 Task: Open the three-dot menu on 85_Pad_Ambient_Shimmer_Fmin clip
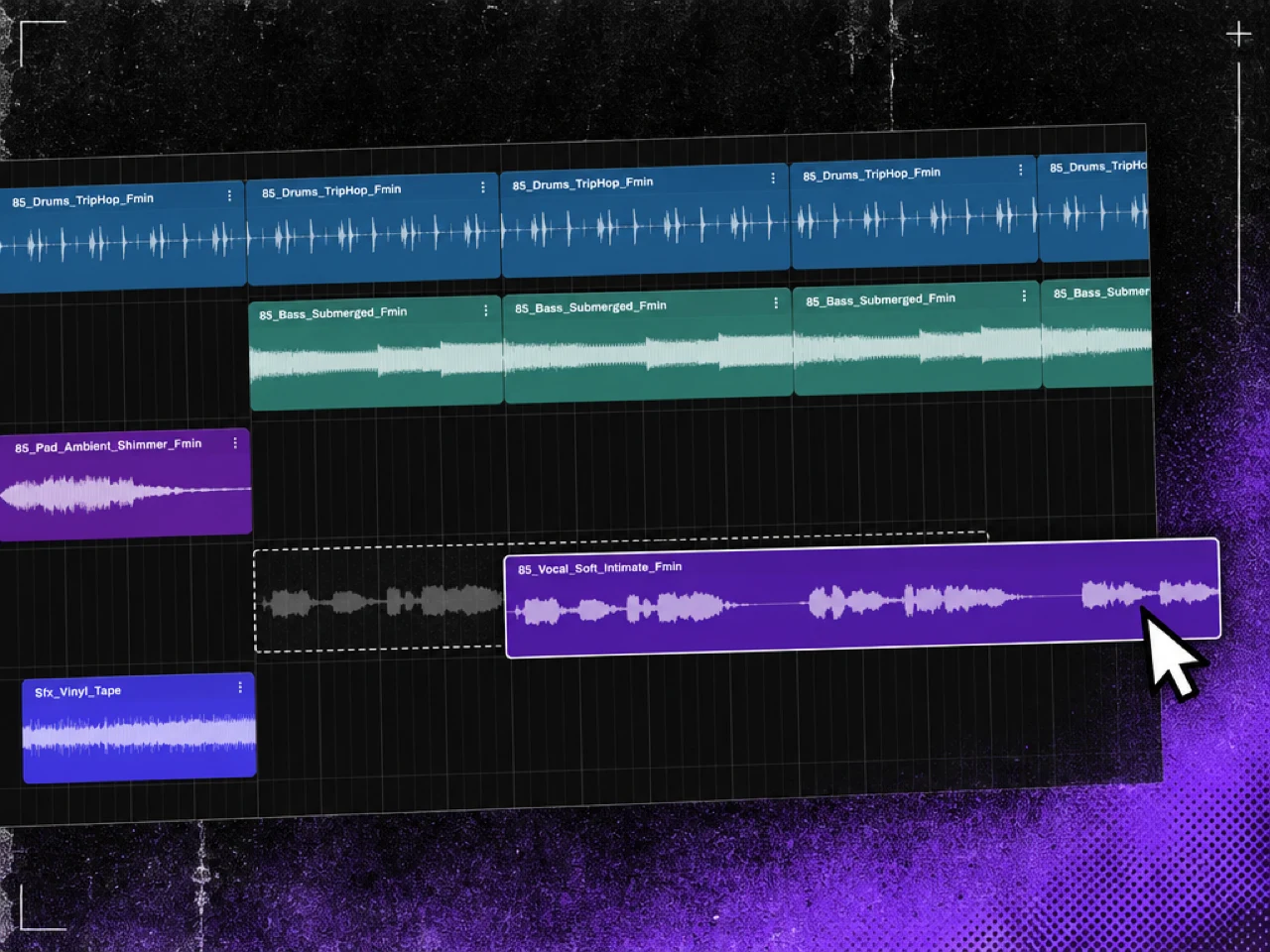click(235, 443)
